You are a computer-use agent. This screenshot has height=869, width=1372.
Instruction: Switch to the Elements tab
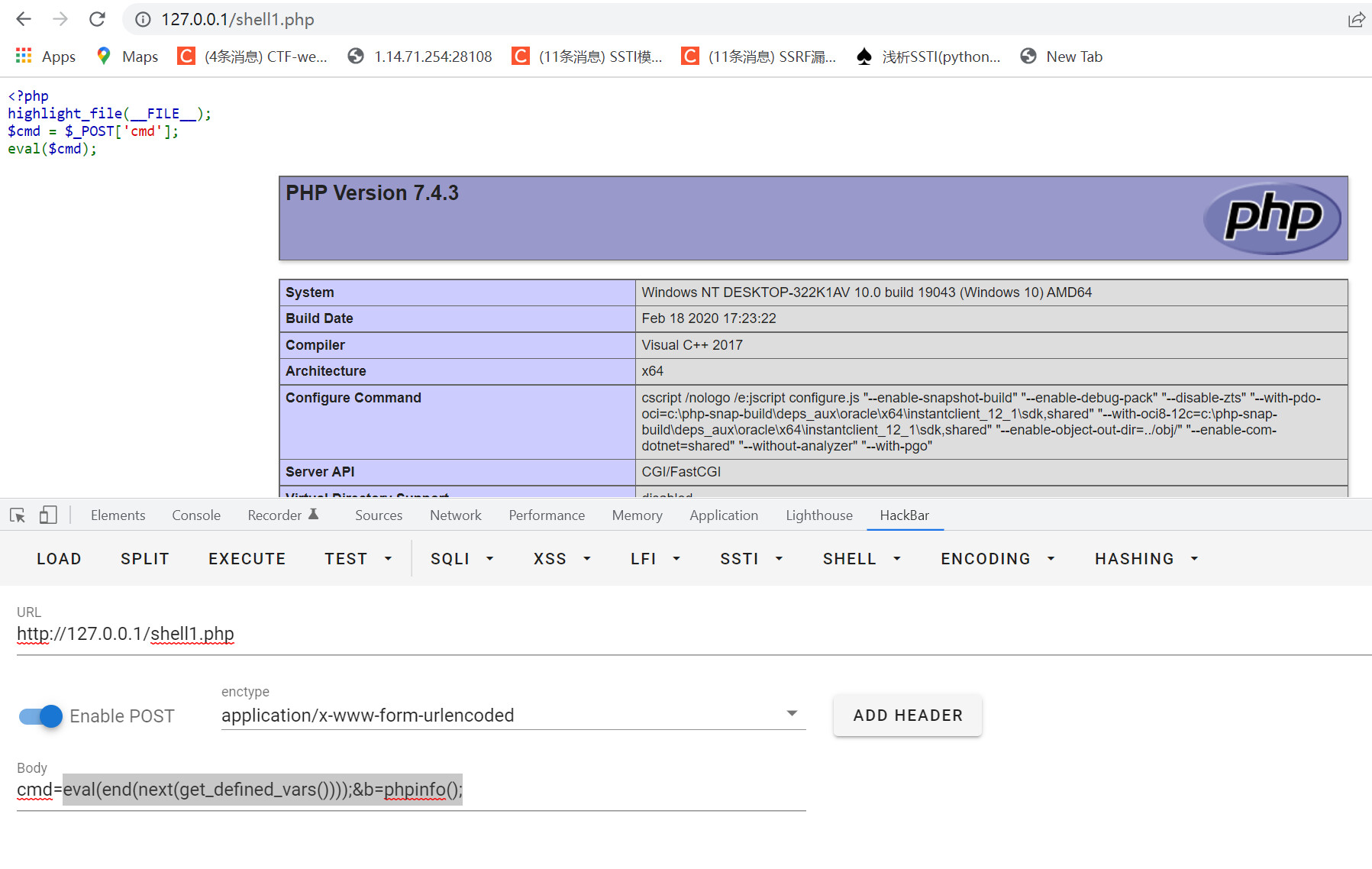pyautogui.click(x=118, y=515)
